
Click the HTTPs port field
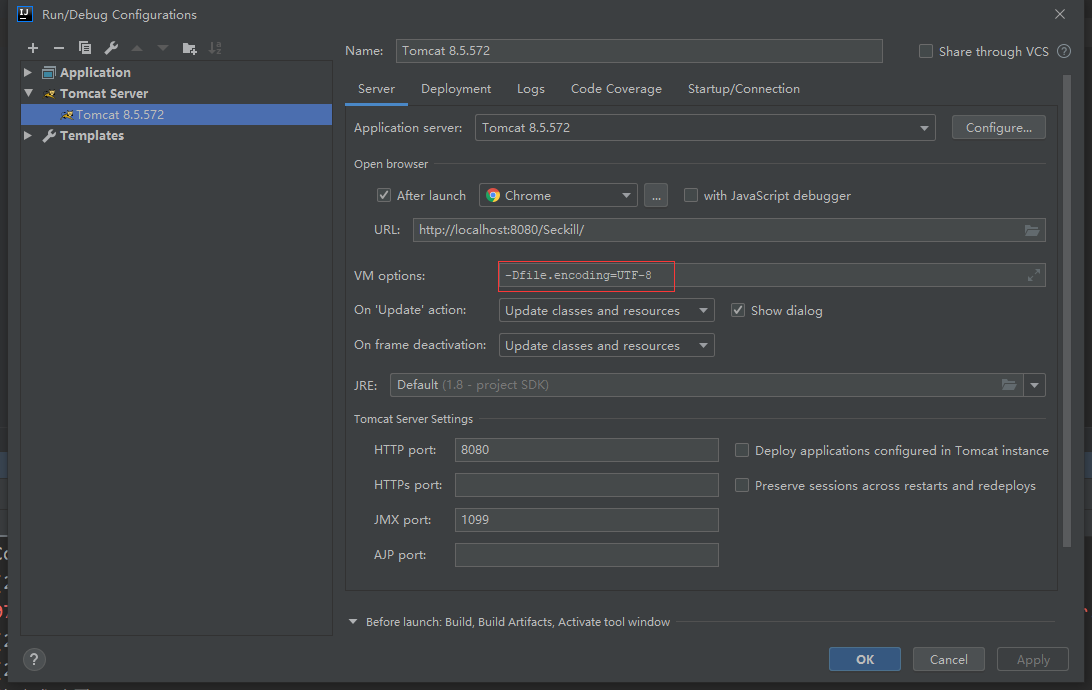(x=586, y=485)
